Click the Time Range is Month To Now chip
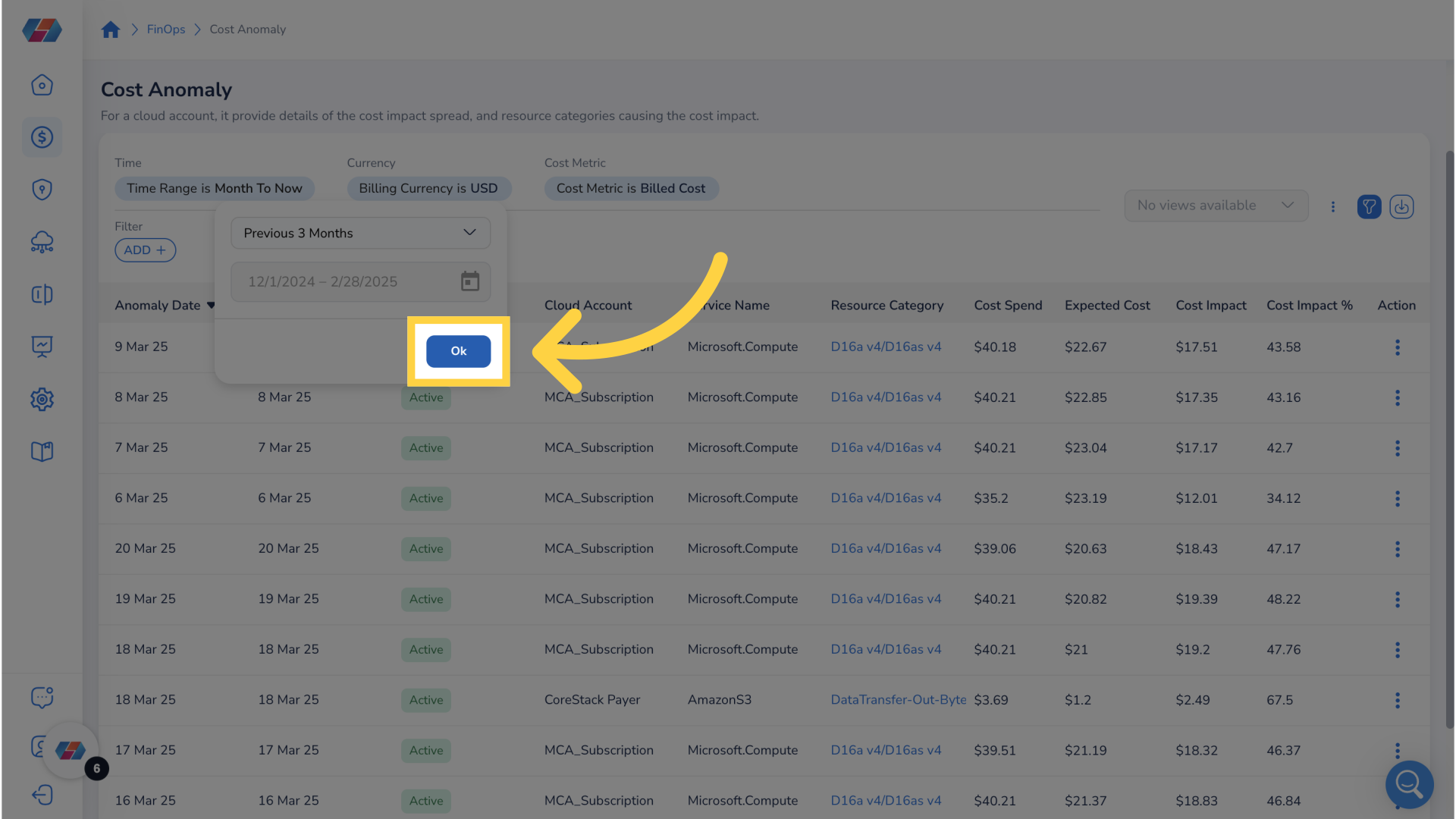 215,188
